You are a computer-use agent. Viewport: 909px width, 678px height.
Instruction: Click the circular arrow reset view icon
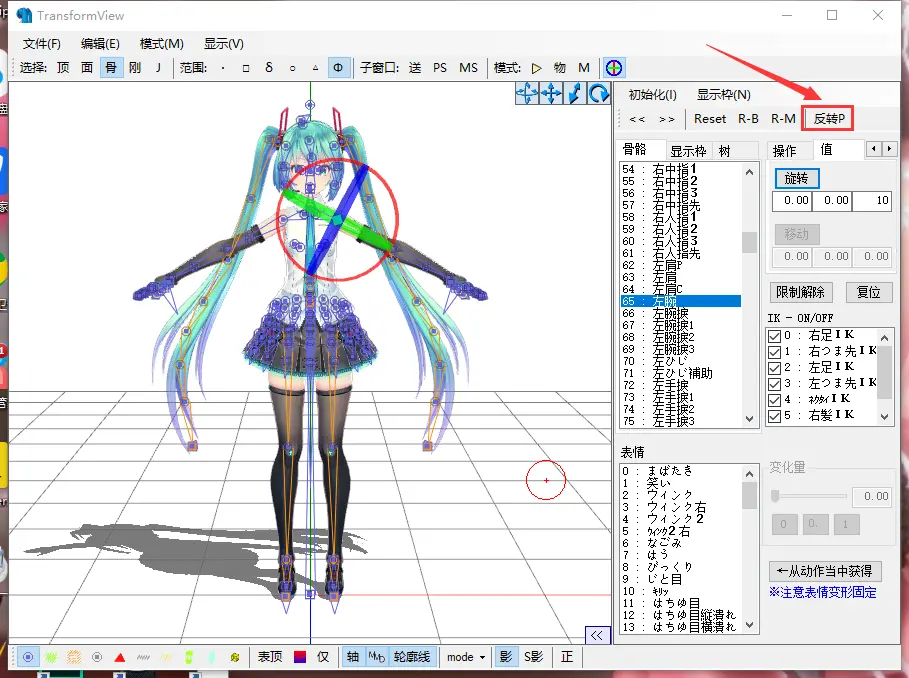pos(599,93)
